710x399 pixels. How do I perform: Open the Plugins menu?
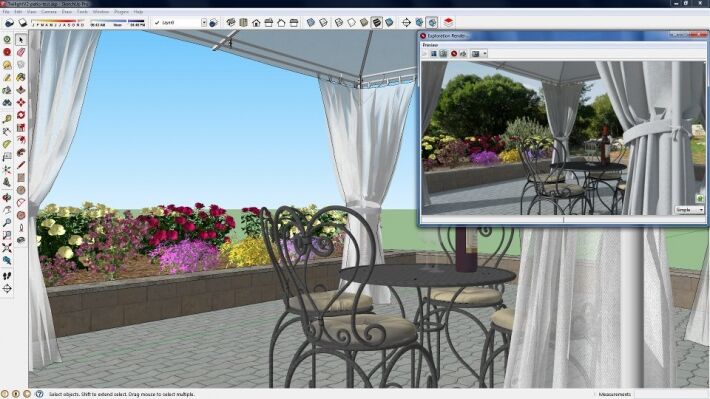coord(121,11)
